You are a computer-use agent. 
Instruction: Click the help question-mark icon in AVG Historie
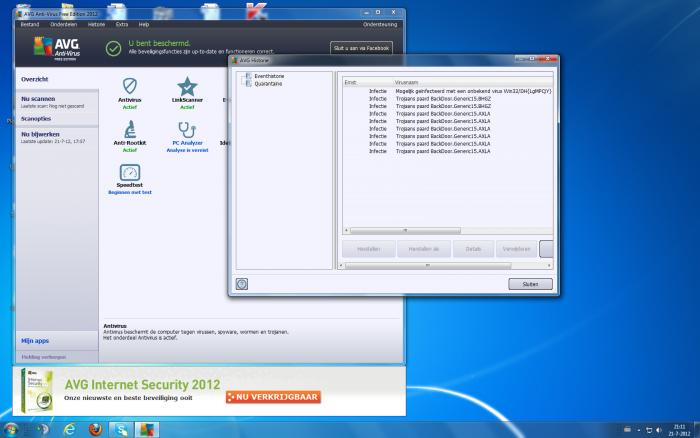click(242, 284)
